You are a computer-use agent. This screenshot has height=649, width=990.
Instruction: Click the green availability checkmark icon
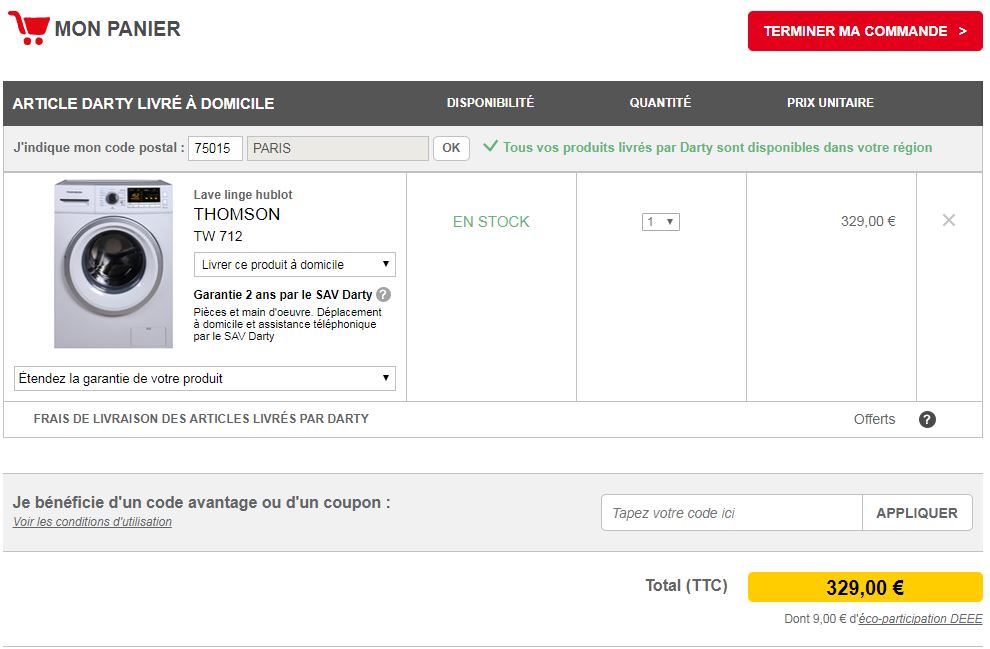coord(490,147)
